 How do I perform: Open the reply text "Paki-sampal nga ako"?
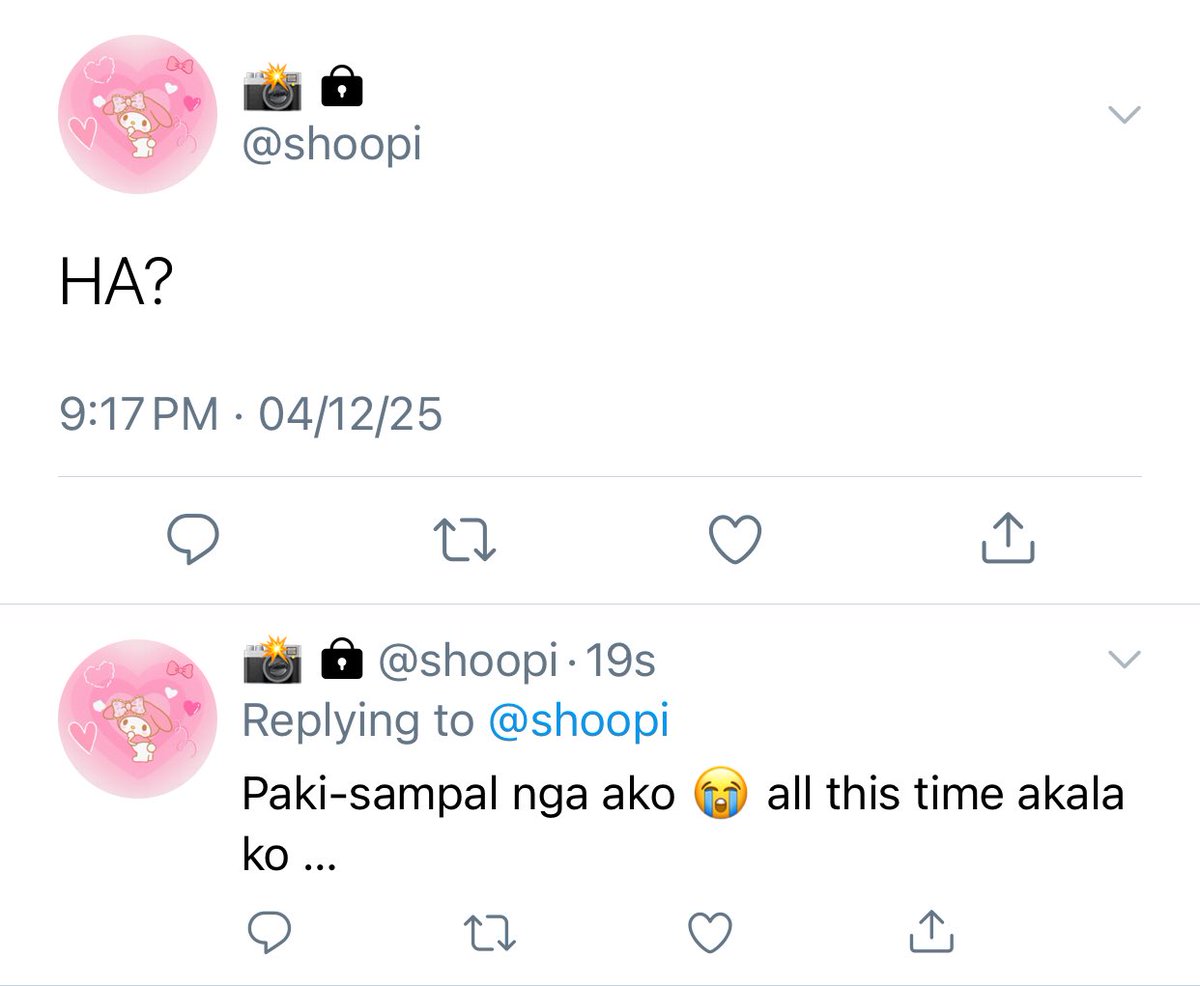pyautogui.click(x=459, y=796)
